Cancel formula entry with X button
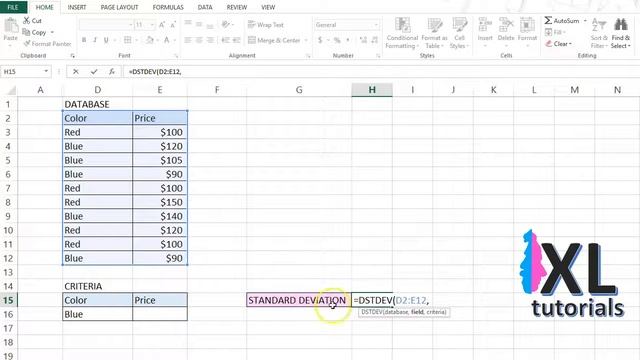The image size is (640, 360). (x=76, y=71)
